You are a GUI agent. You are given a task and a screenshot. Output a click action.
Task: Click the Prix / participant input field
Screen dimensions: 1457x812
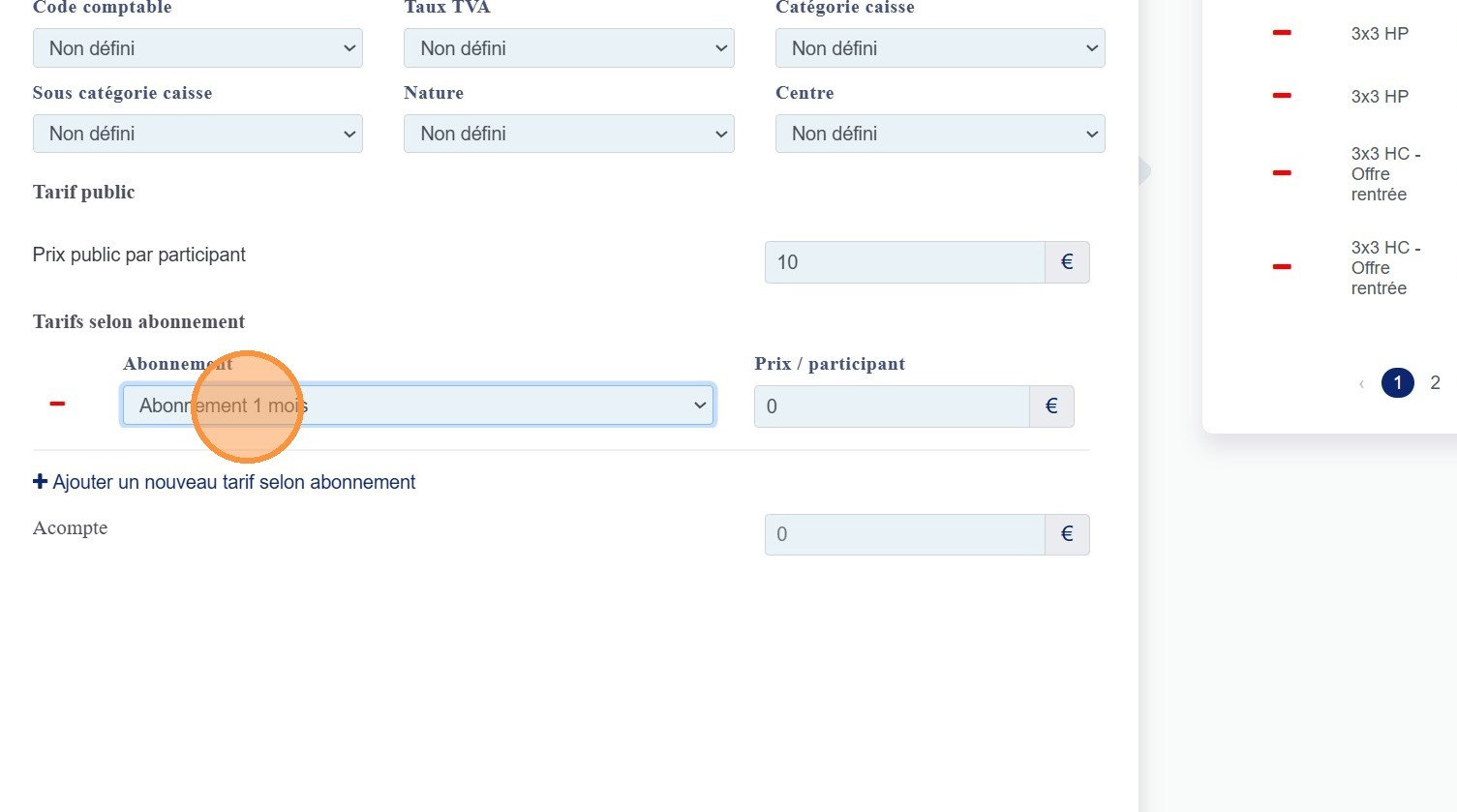pos(891,406)
